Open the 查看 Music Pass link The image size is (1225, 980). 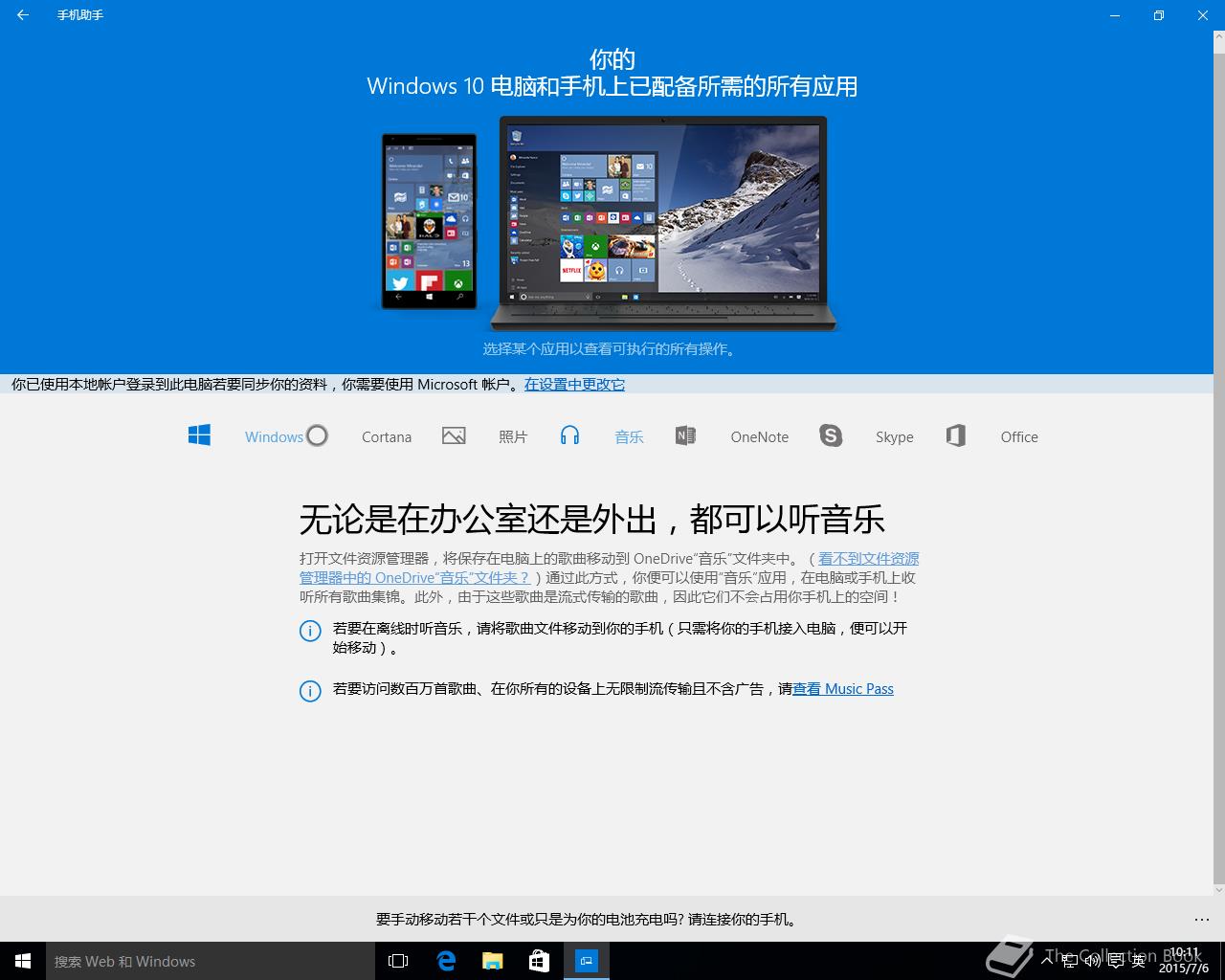[x=843, y=688]
